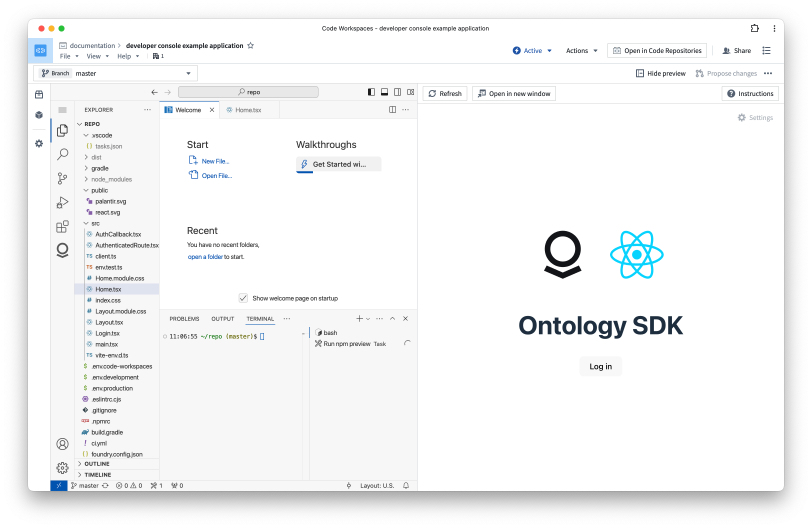Click the Customize Layout icon
The width and height of the screenshot is (812, 528).
tap(411, 92)
